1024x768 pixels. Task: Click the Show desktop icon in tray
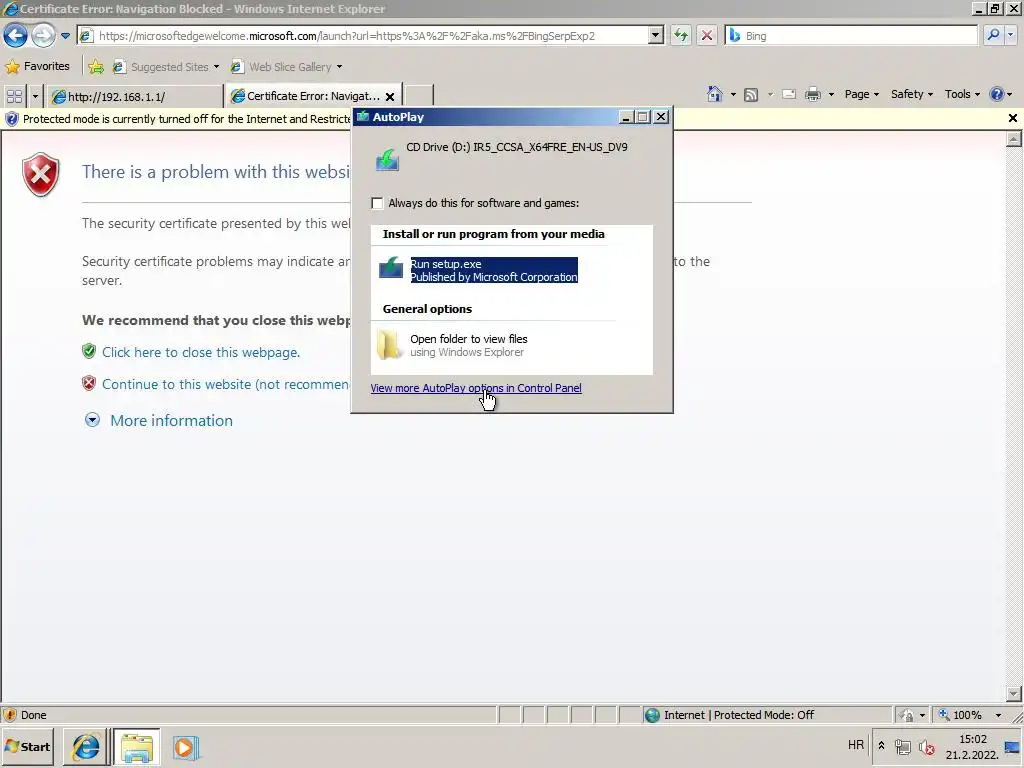[1012, 747]
